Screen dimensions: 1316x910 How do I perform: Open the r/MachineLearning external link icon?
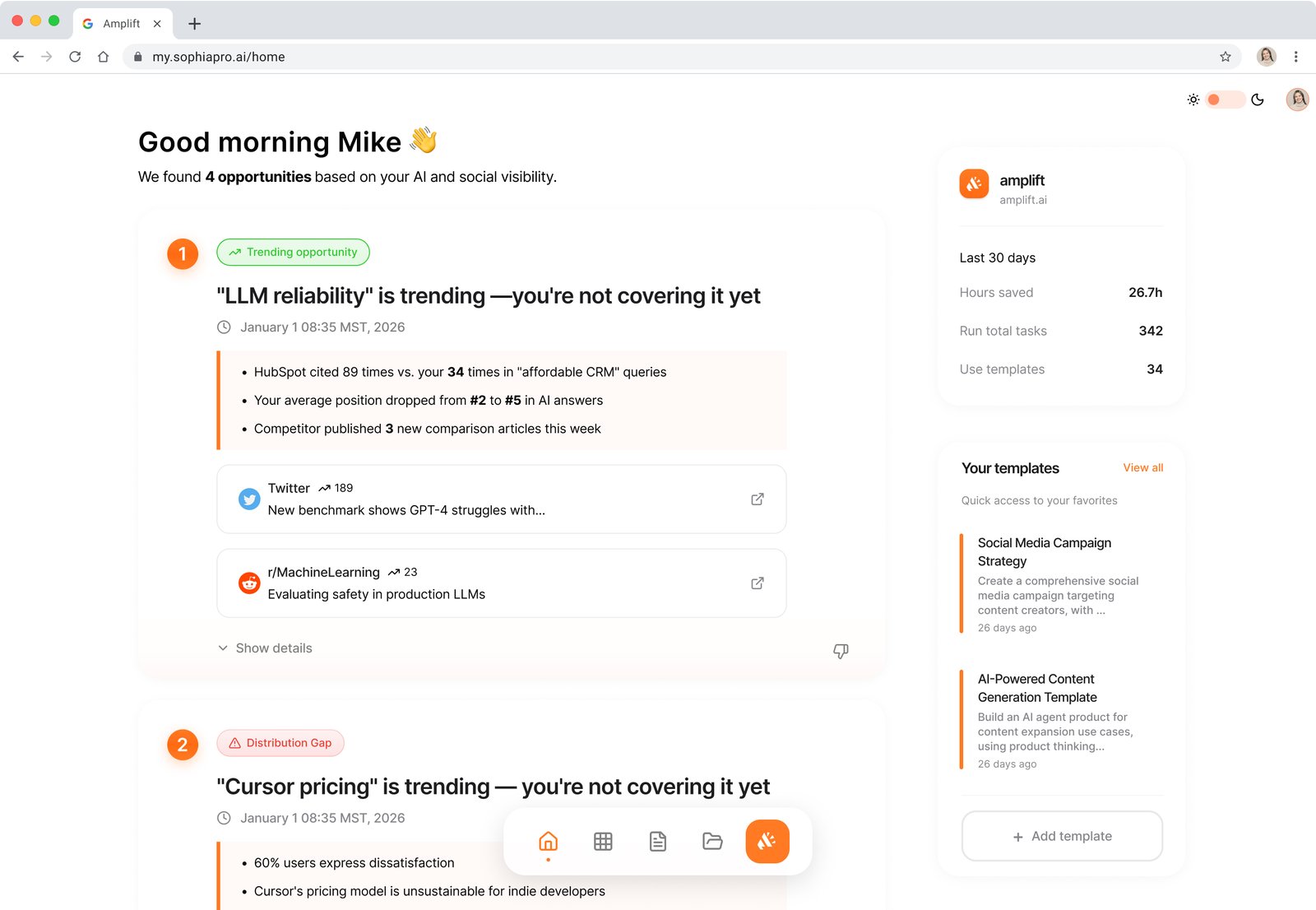758,583
